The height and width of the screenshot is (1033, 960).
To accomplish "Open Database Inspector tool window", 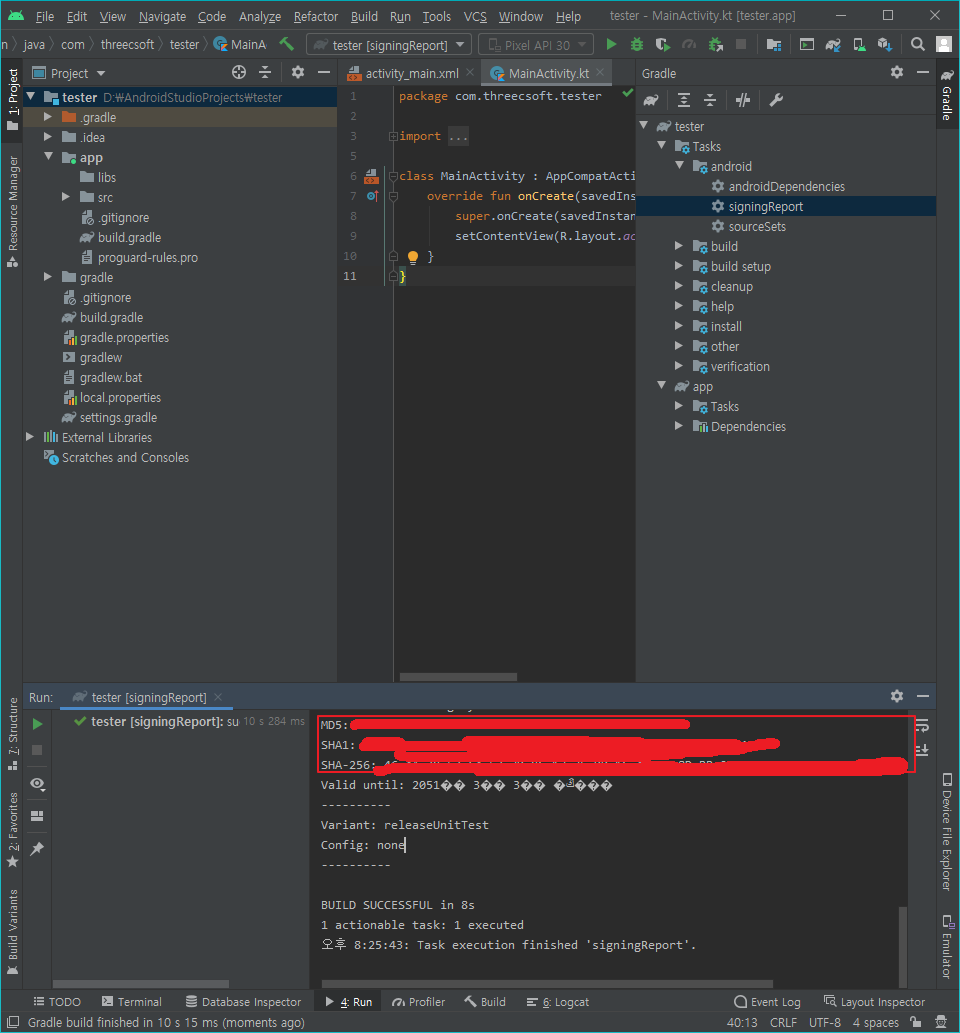I will (x=243, y=1001).
